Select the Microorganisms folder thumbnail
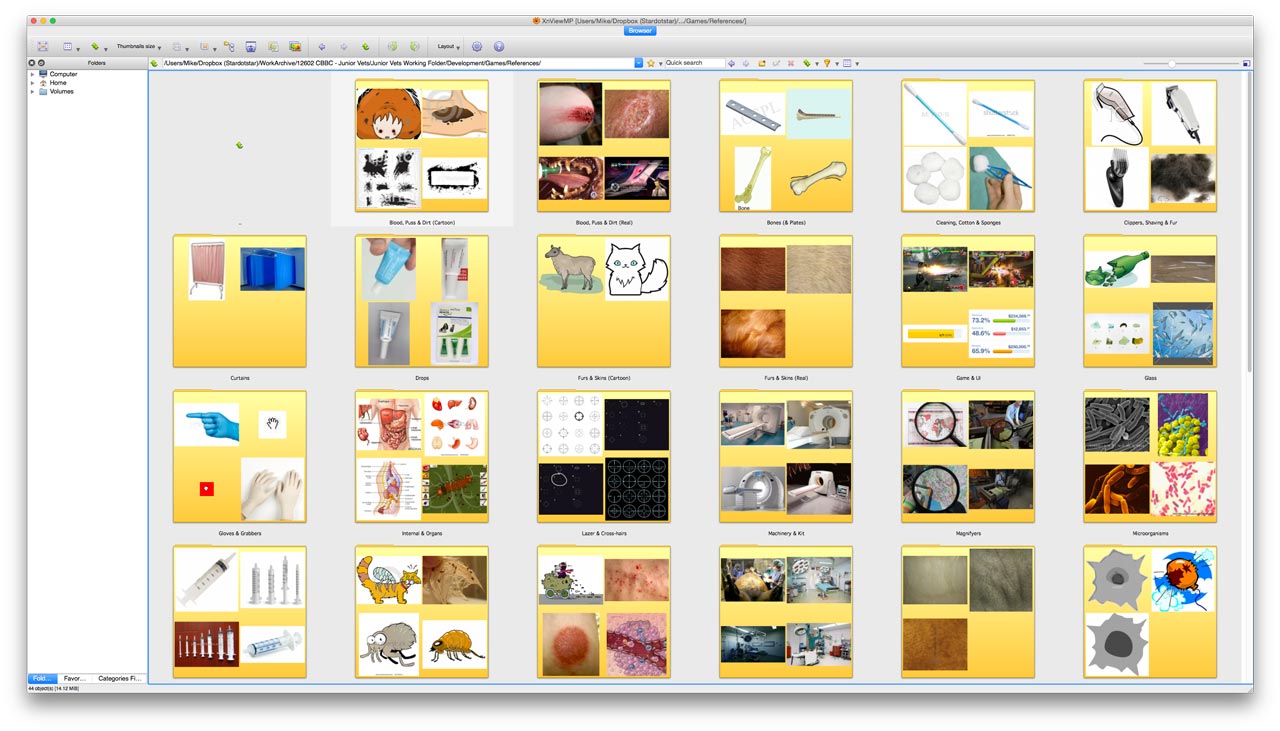This screenshot has width=1280, height=731. [x=1149, y=457]
